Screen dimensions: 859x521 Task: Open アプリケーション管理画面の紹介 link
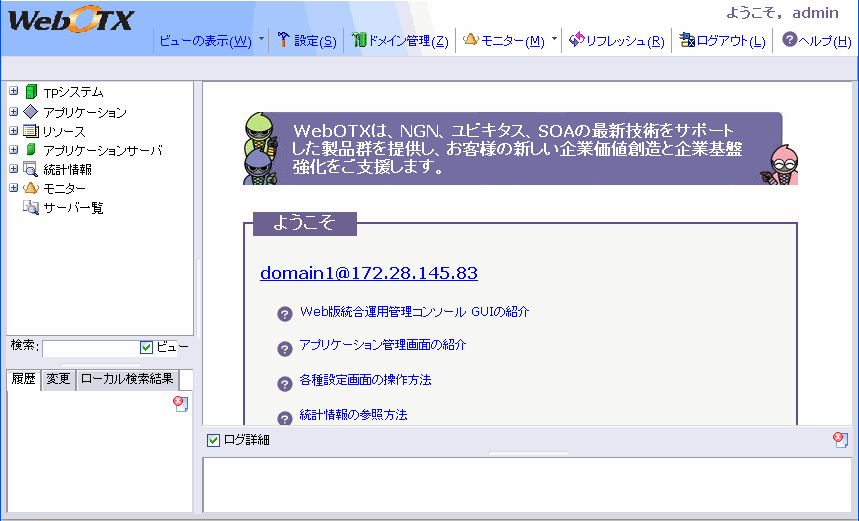tap(382, 345)
